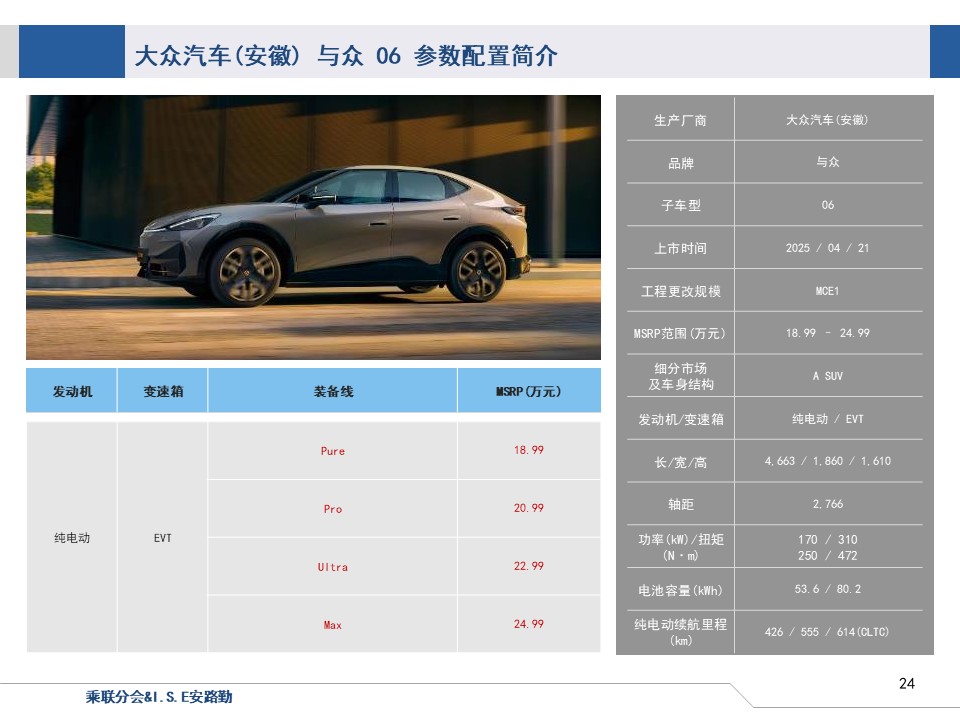960x720 pixels.
Task: Select the 纯电动 / EVT value
Action: 828,419
